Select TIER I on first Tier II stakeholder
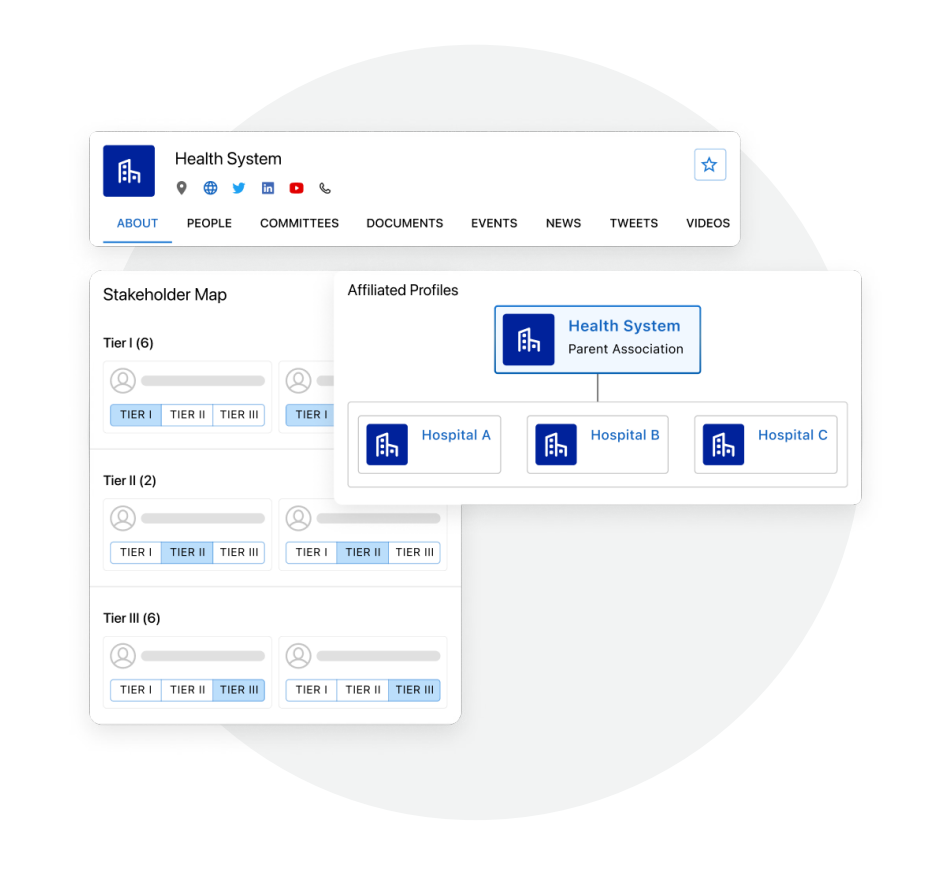Image resolution: width=950 pixels, height=872 pixels. pyautogui.click(x=135, y=553)
